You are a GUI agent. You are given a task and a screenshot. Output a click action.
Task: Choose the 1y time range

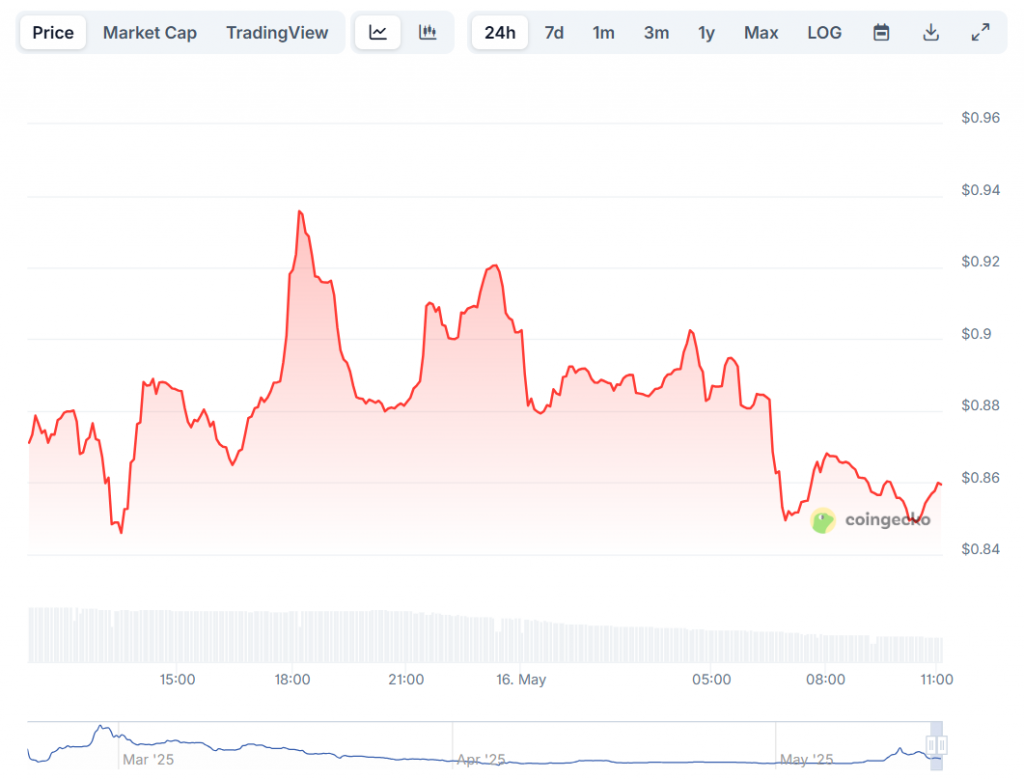coord(706,33)
